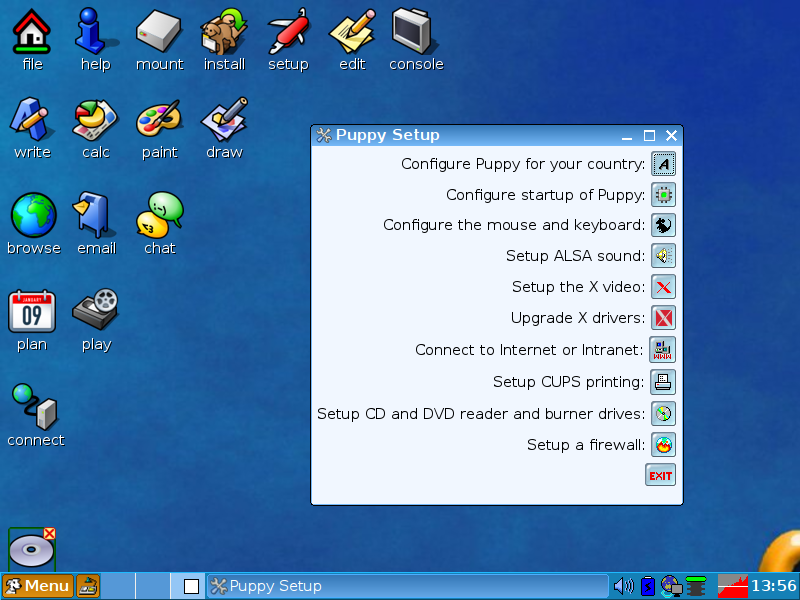Viewport: 800px width, 600px height.
Task: Open the network status tray icon
Action: point(672,586)
